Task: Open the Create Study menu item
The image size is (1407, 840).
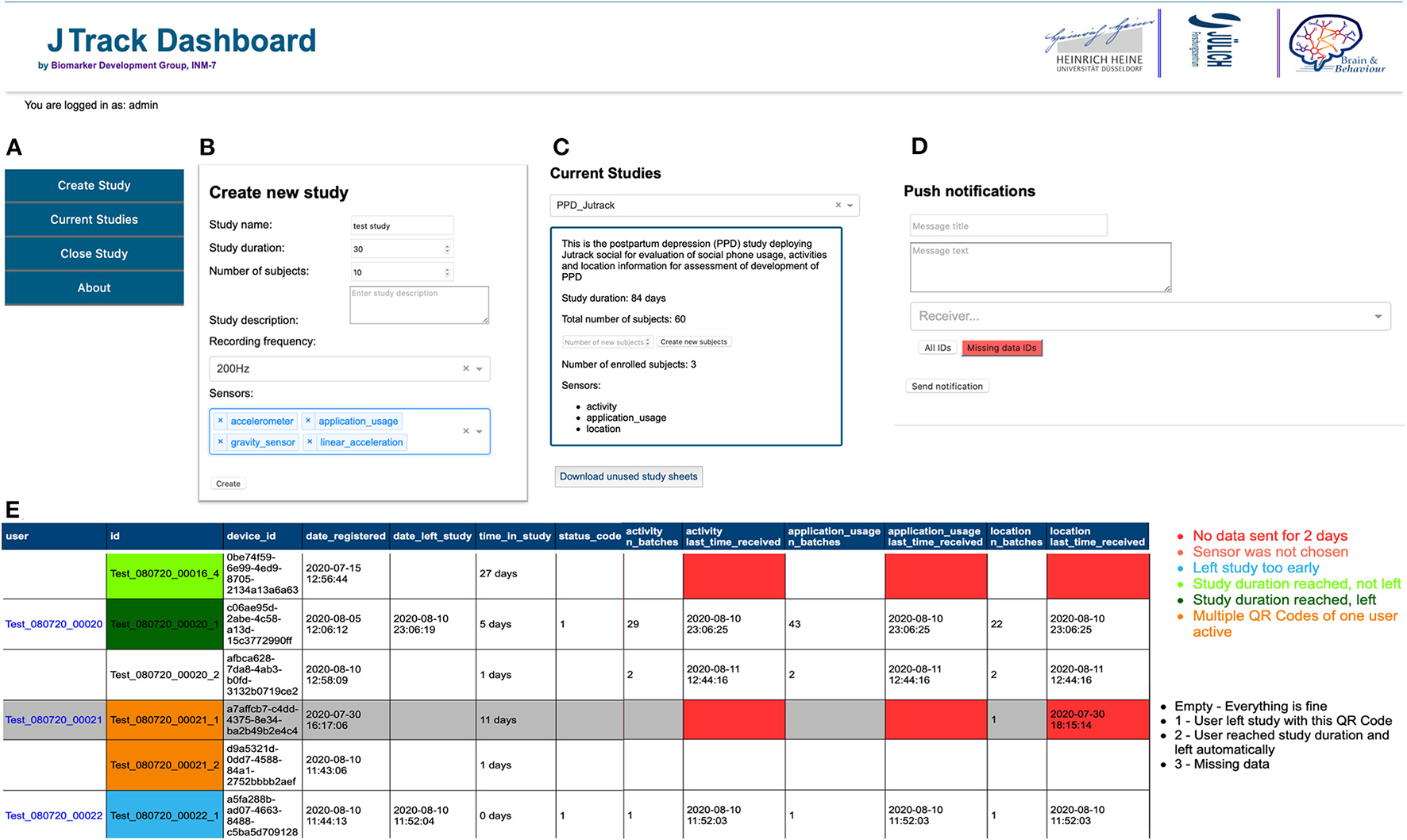Action: (x=94, y=185)
